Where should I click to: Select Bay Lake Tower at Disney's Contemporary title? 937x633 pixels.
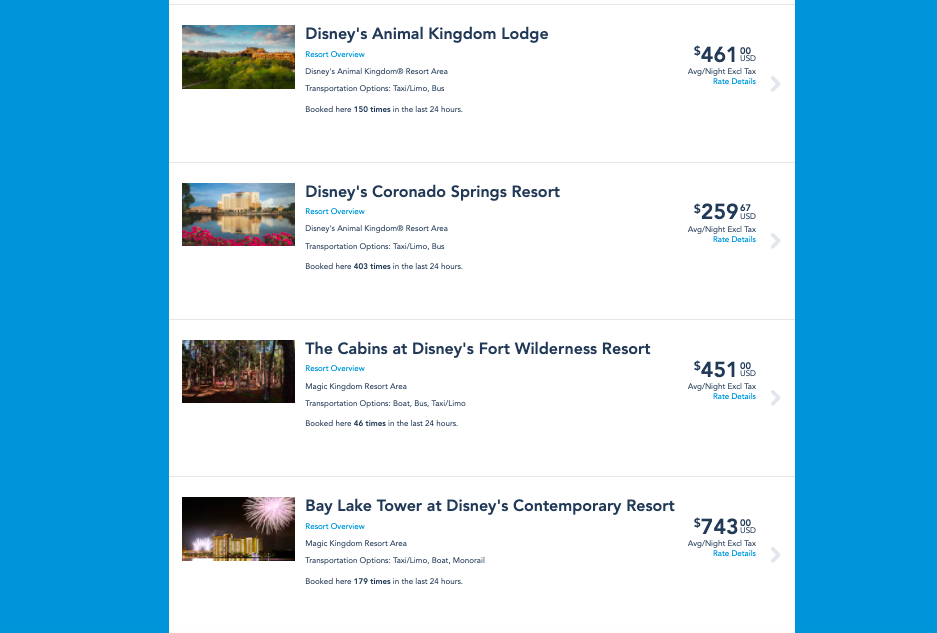tap(490, 506)
